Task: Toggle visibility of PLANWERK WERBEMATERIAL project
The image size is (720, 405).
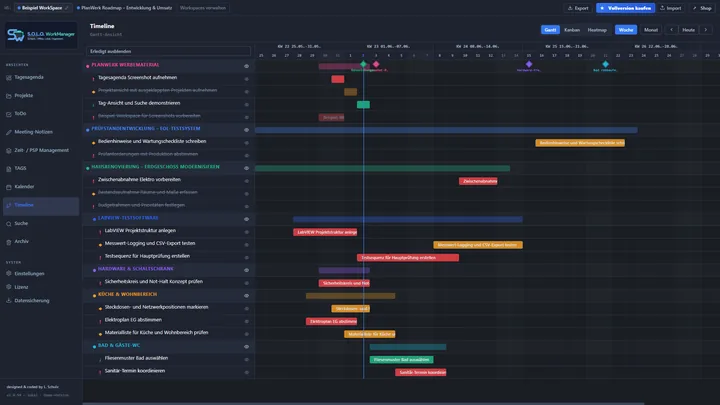Action: pyautogui.click(x=247, y=66)
